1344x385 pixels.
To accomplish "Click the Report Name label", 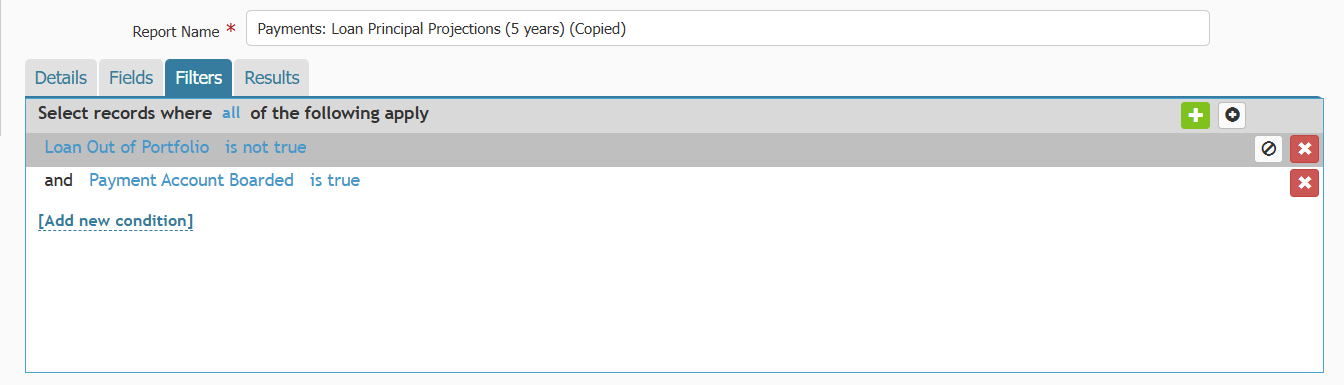I will (176, 31).
